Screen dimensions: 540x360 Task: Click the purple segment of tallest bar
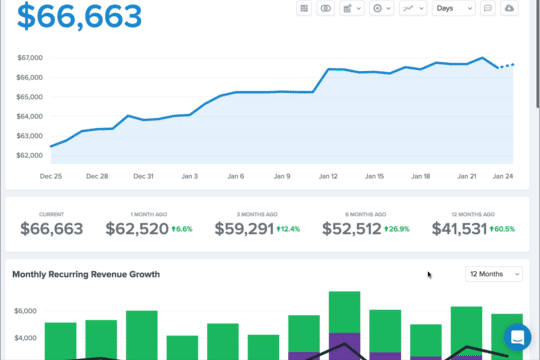tap(344, 346)
